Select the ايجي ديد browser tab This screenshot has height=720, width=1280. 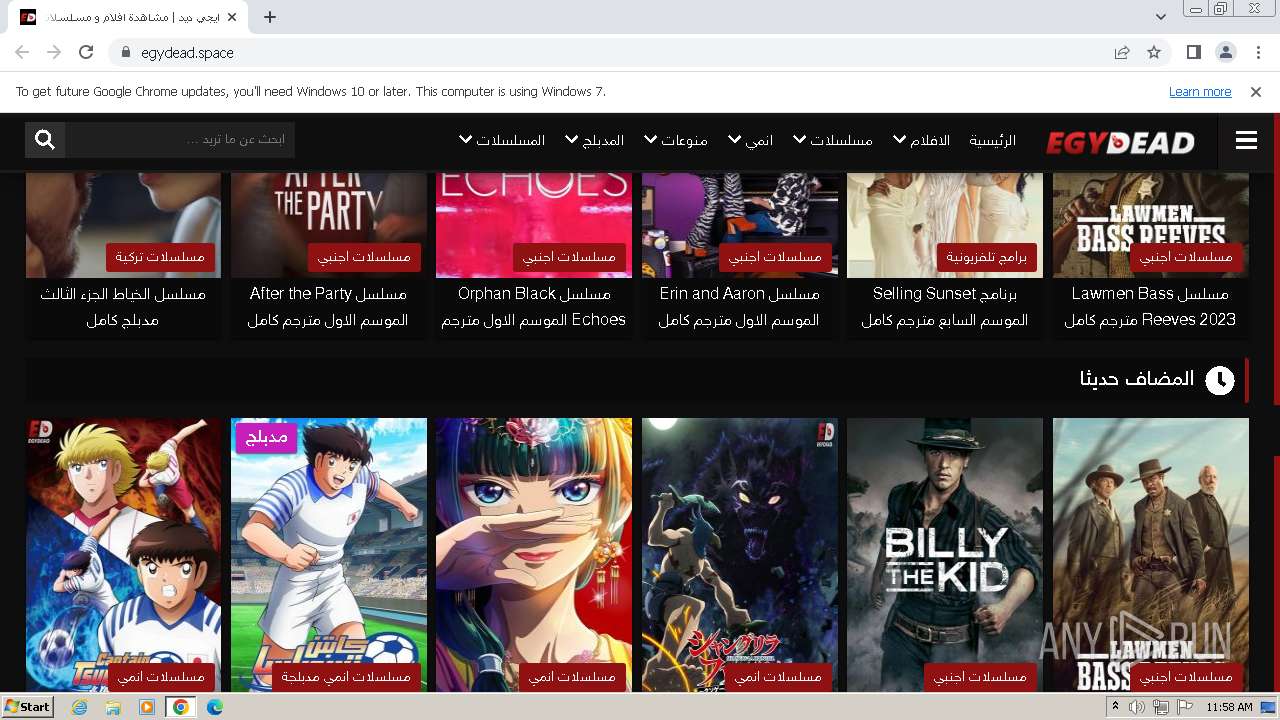coord(127,17)
